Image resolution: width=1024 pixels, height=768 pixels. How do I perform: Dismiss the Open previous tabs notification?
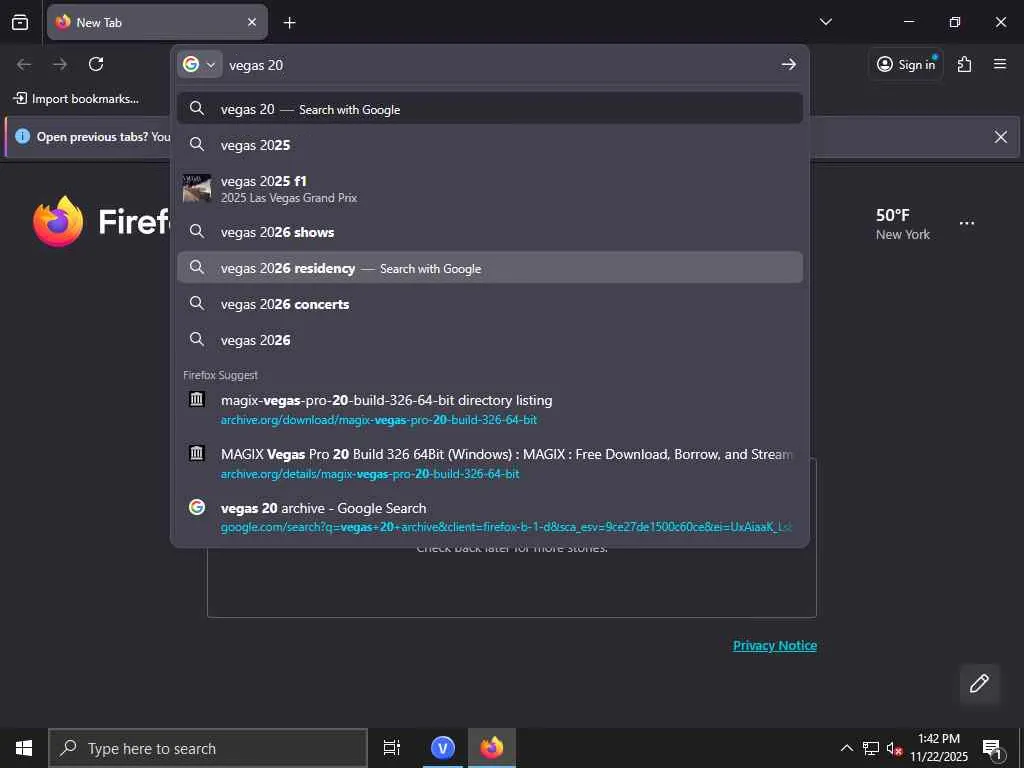(x=1000, y=136)
